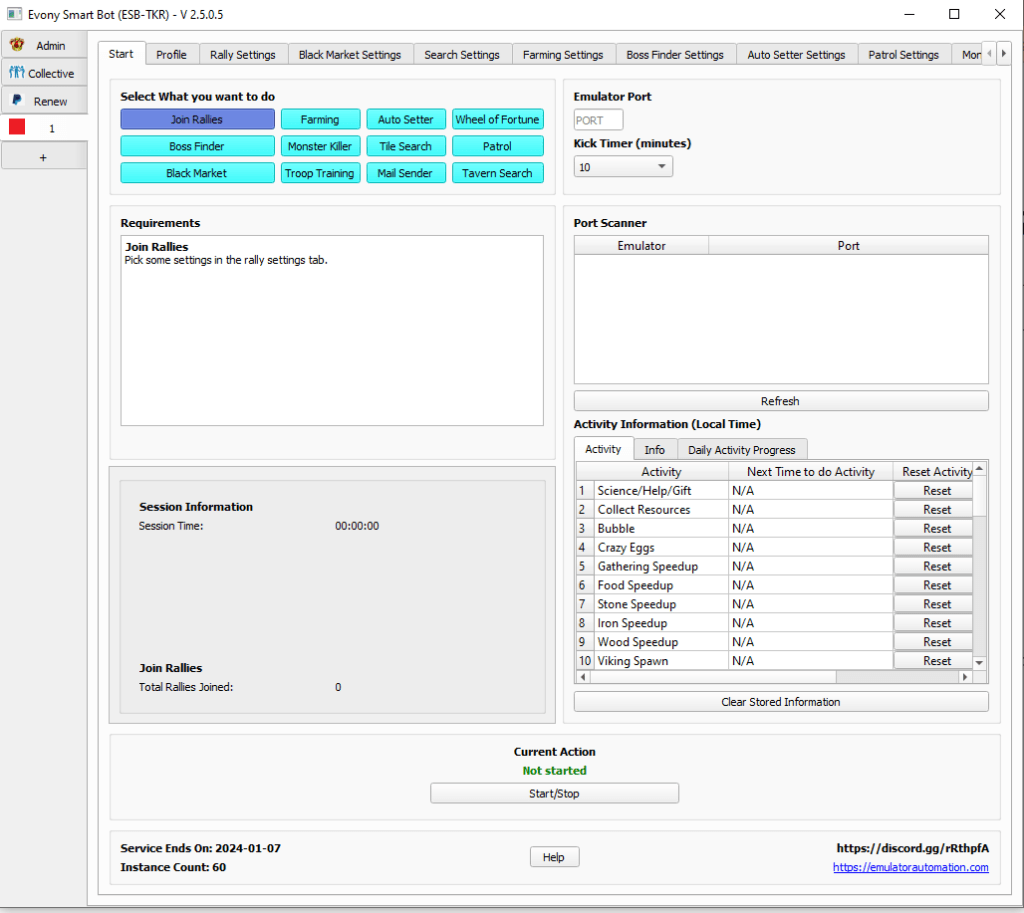The image size is (1024, 913).
Task: Click activity table scroll right arrow
Action: [x=965, y=677]
